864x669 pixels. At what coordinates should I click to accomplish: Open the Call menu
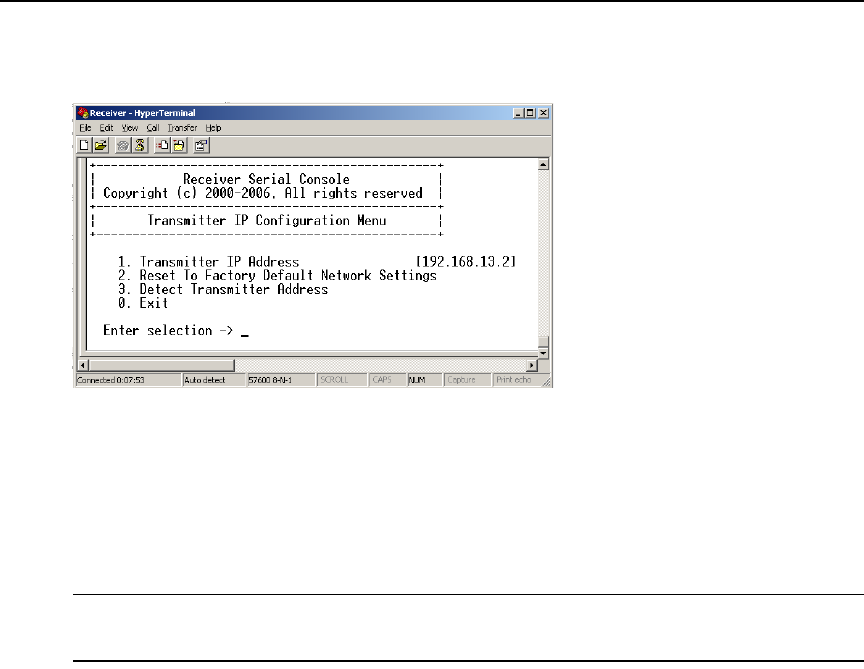153,128
